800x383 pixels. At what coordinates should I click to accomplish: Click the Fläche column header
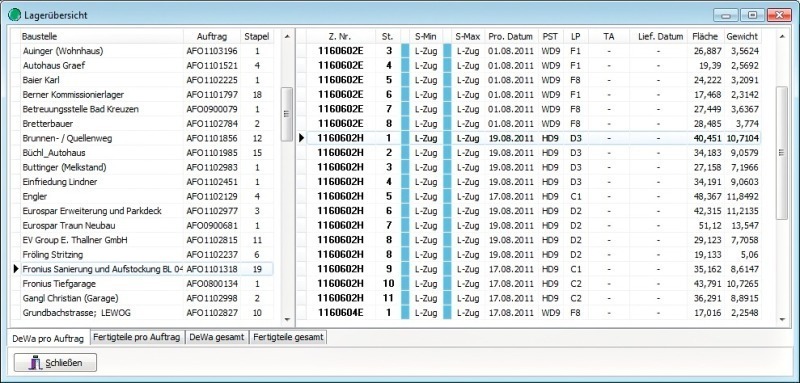pyautogui.click(x=705, y=36)
